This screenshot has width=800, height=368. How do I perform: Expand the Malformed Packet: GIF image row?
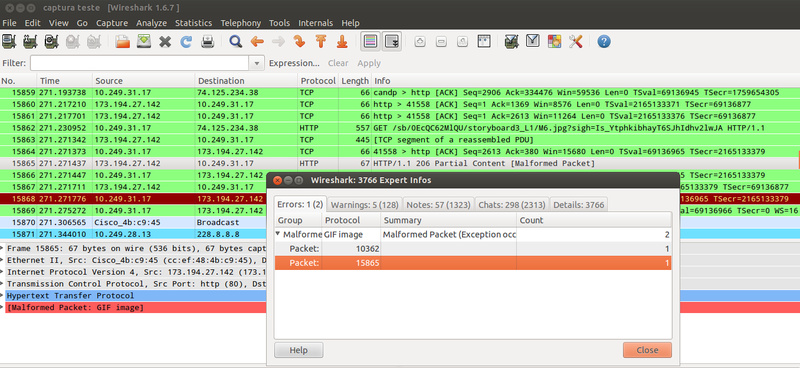(3, 307)
